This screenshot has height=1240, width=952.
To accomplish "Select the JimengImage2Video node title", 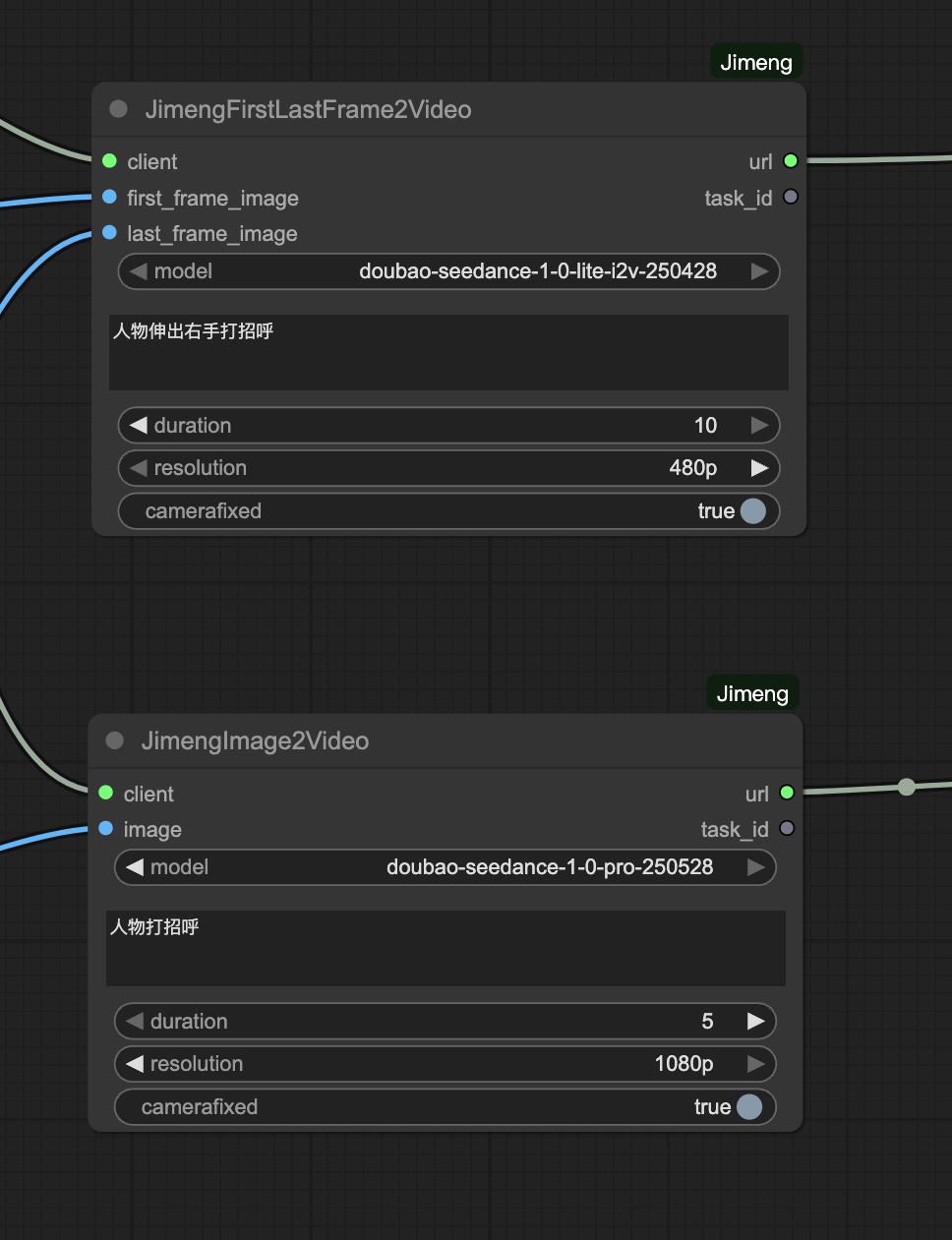I will (x=255, y=740).
